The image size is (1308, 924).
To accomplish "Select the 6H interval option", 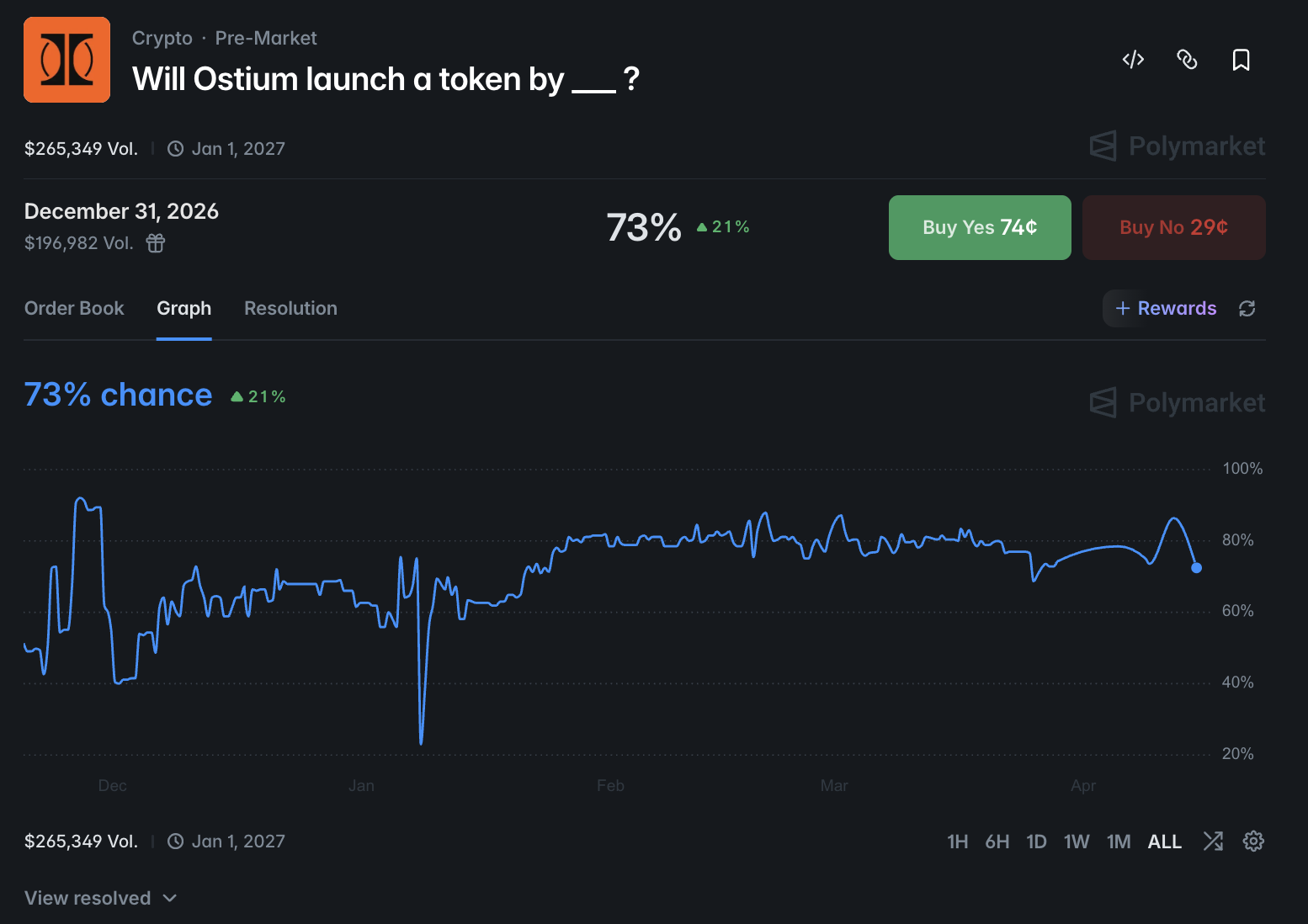I will click(x=997, y=841).
